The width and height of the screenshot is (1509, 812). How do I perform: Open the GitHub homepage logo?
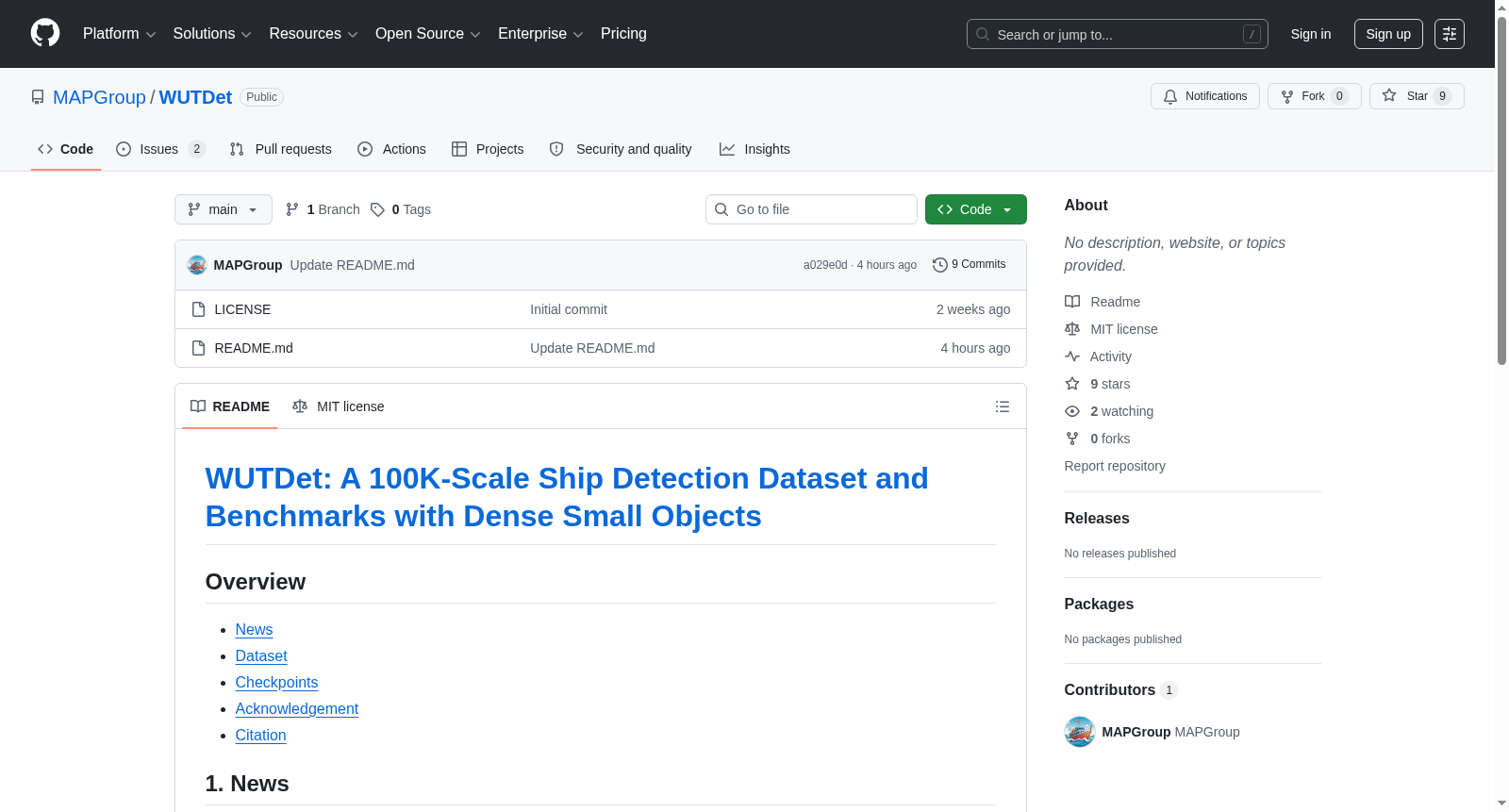45,34
